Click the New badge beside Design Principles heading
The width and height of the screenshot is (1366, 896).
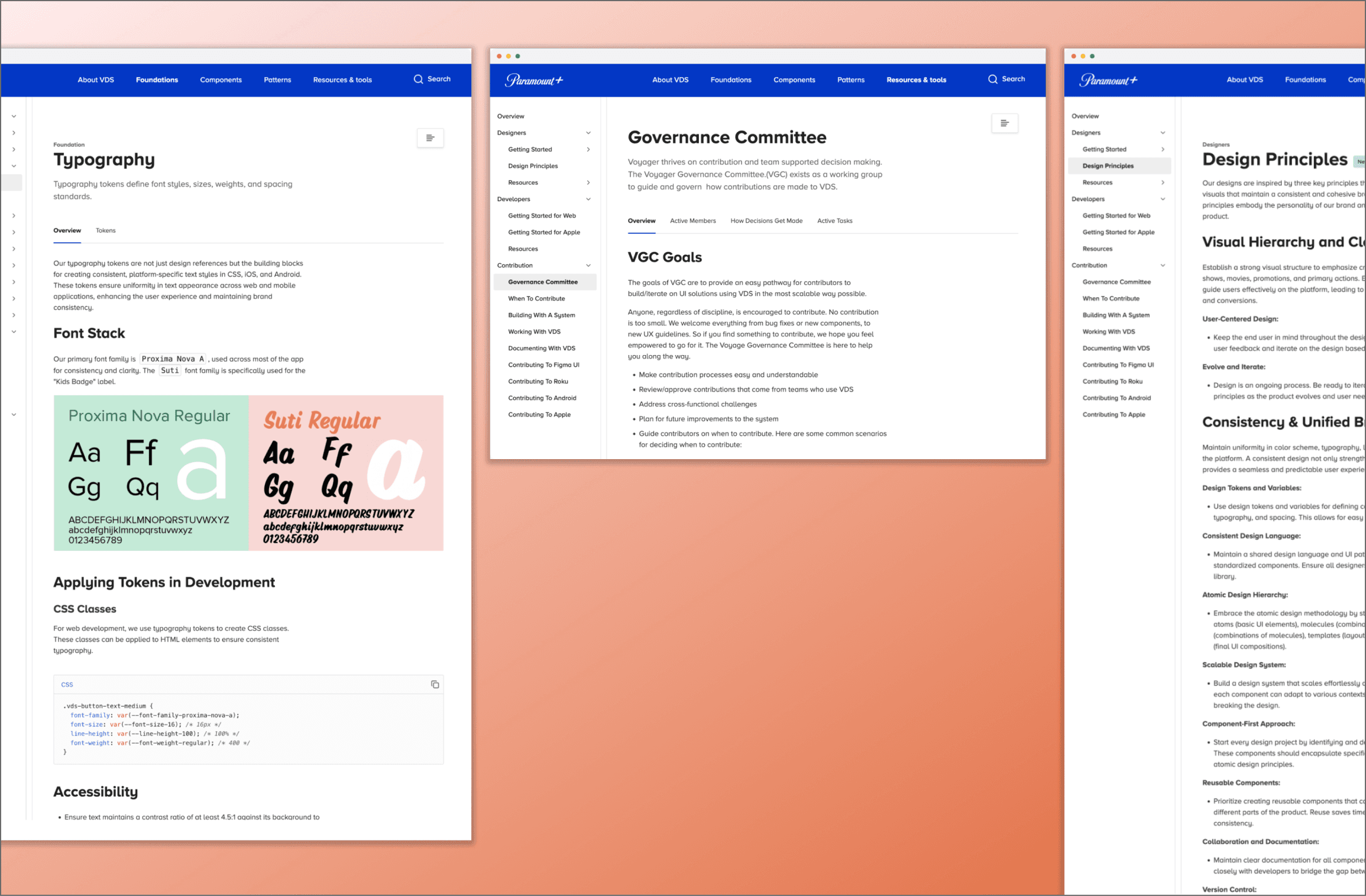point(1360,161)
